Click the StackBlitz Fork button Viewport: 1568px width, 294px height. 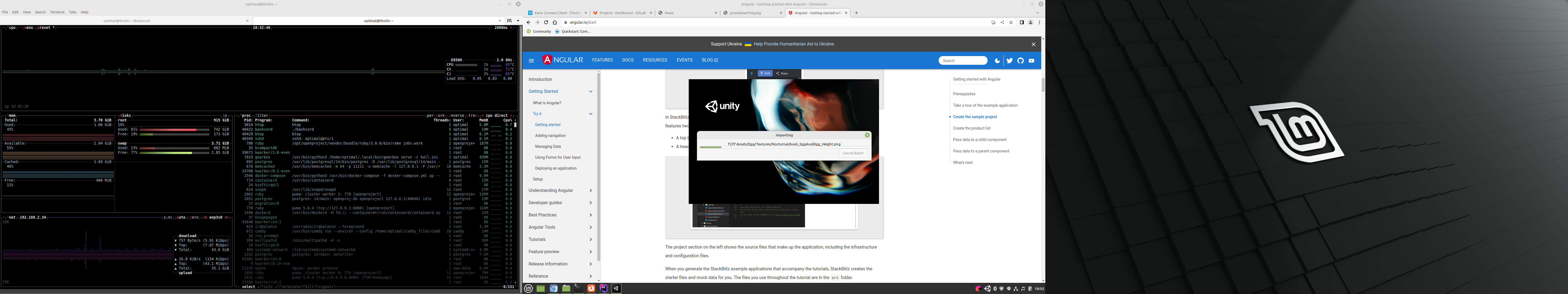click(x=765, y=74)
